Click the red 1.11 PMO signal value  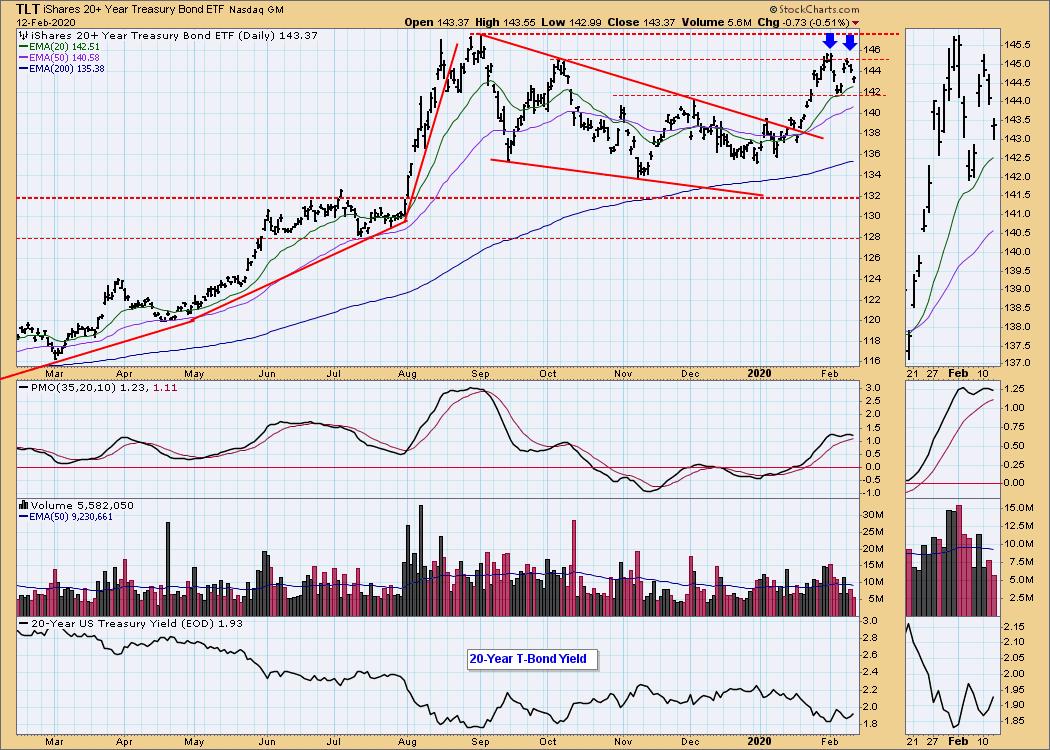(166, 388)
